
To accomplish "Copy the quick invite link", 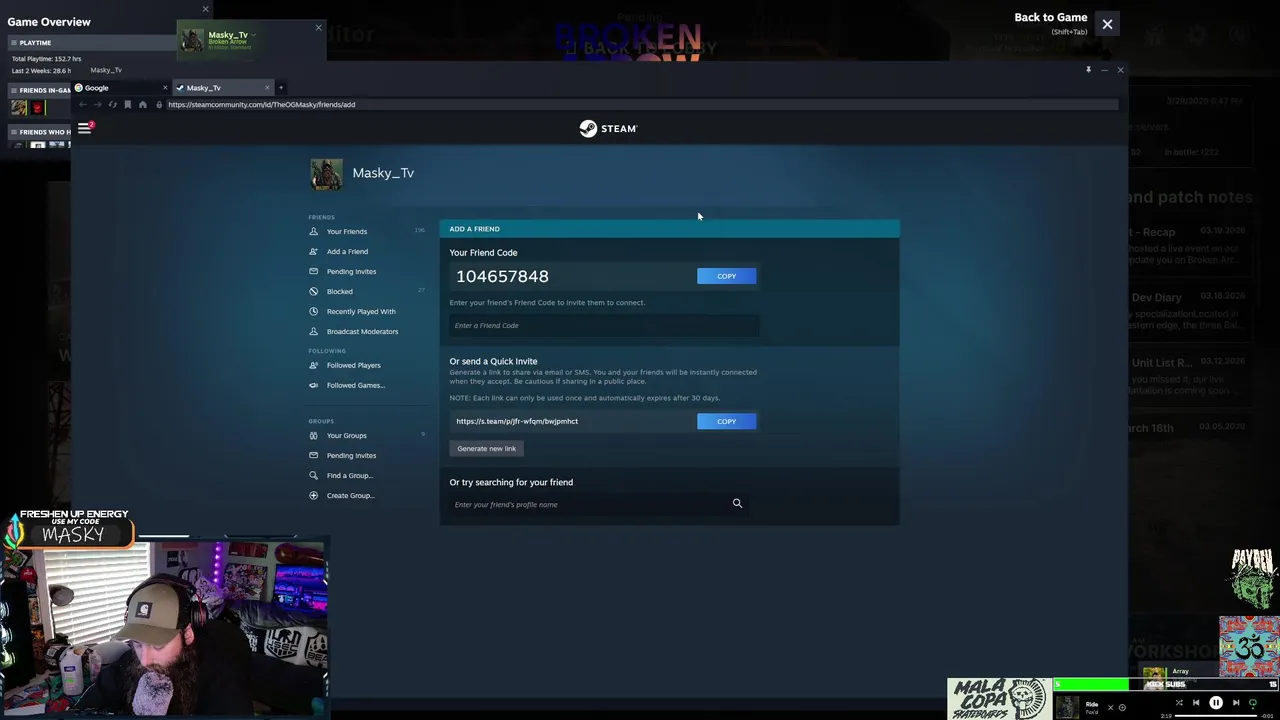I will tap(726, 421).
